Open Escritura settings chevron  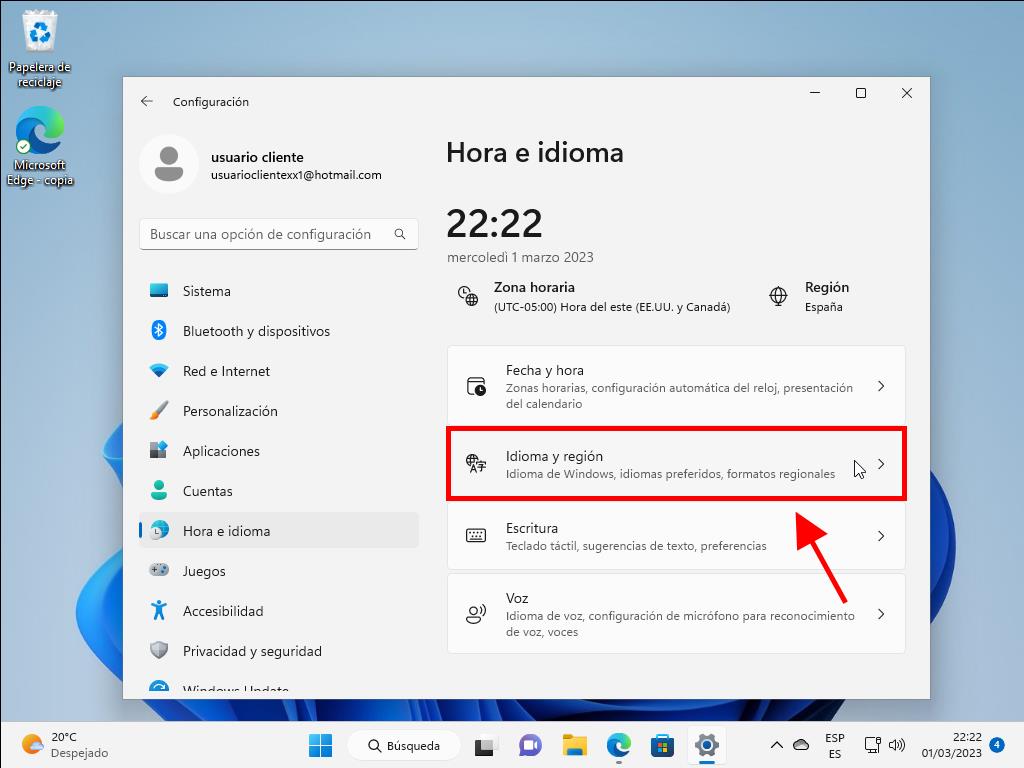pos(880,536)
